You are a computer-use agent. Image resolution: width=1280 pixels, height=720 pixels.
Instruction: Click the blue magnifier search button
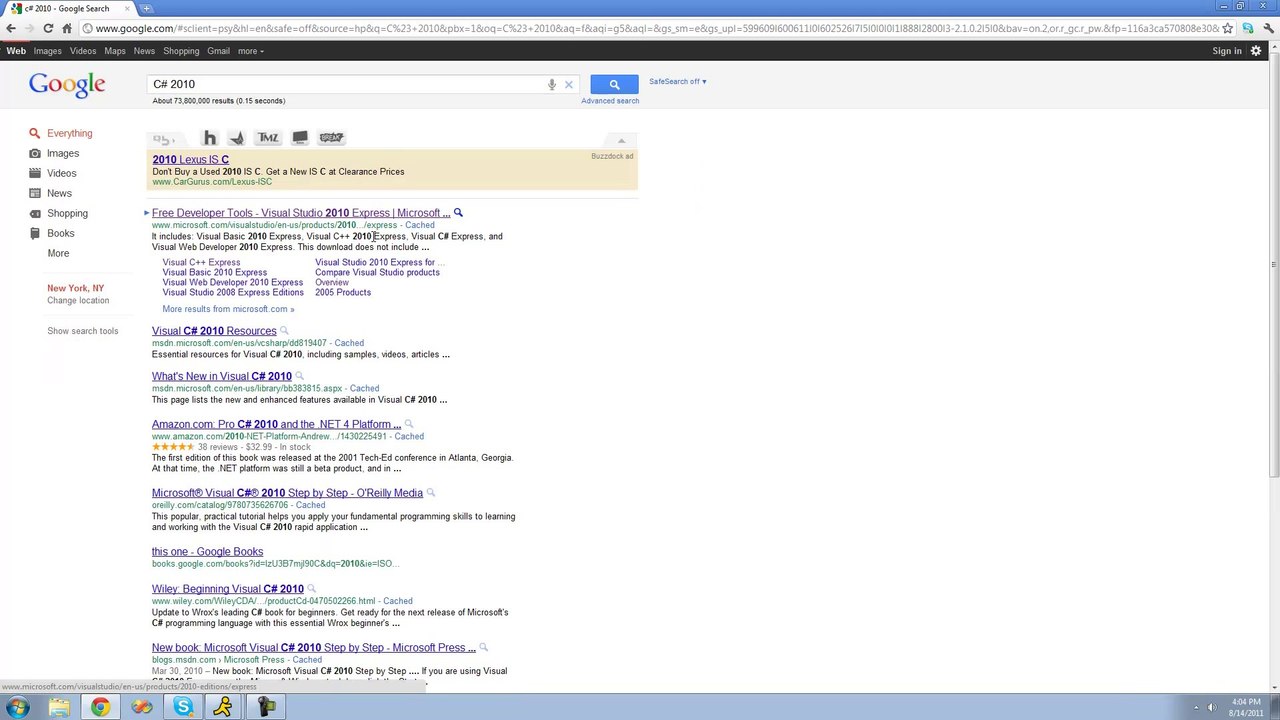tap(614, 84)
